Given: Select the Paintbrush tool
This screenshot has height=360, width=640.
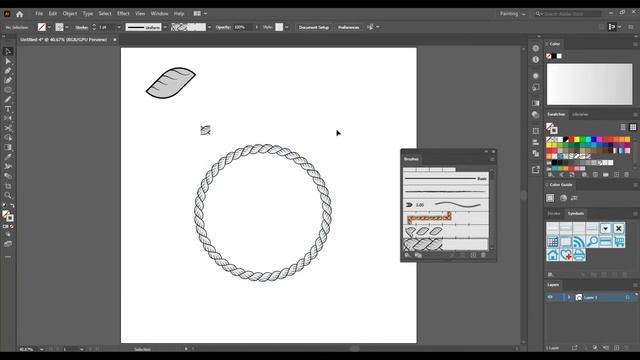Looking at the screenshot, I should coord(8,100).
